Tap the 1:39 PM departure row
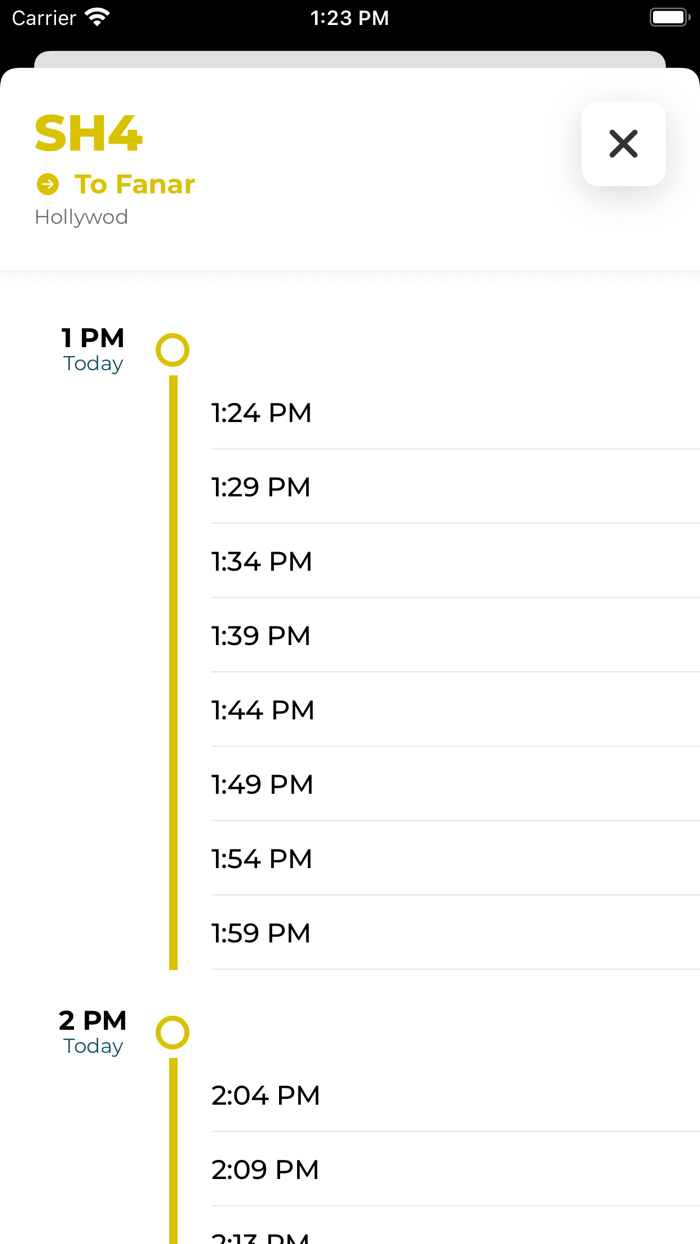 point(261,636)
